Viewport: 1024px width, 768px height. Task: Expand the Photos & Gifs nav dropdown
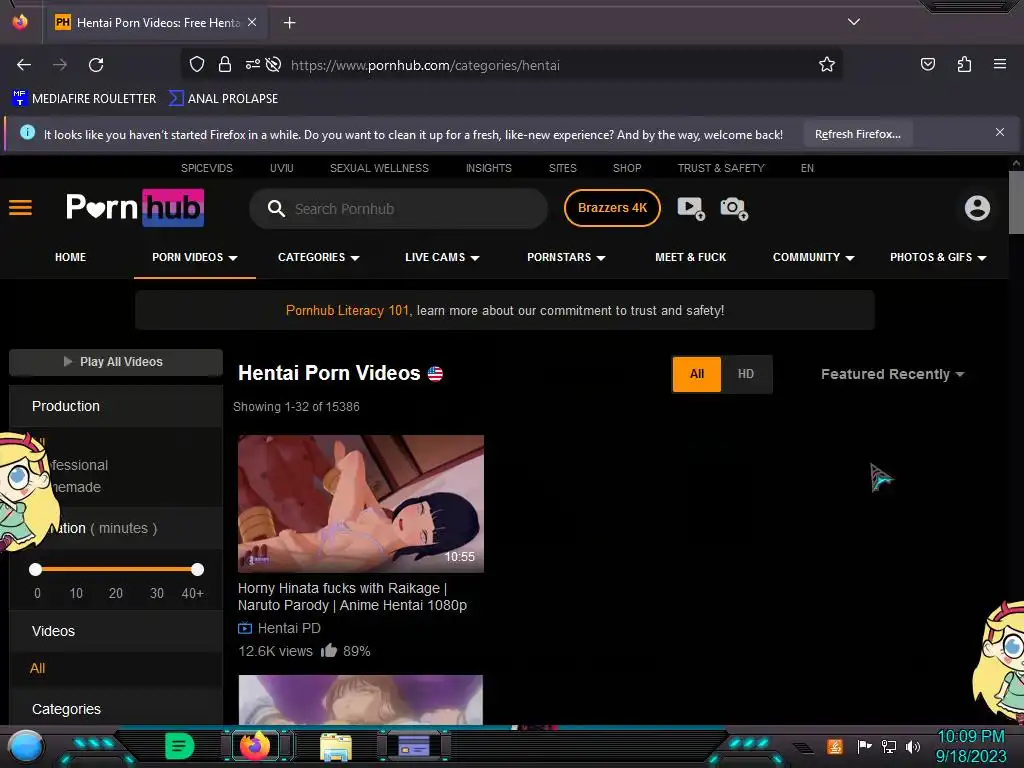coord(938,257)
